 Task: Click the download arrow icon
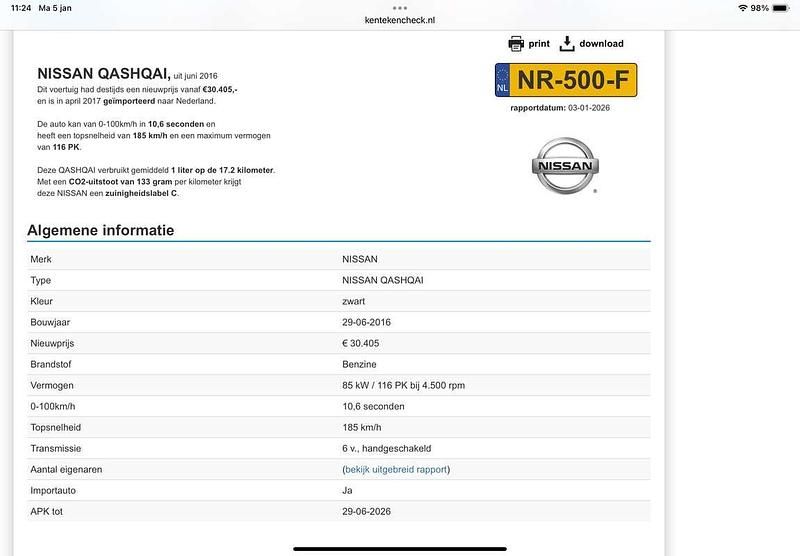[x=567, y=43]
